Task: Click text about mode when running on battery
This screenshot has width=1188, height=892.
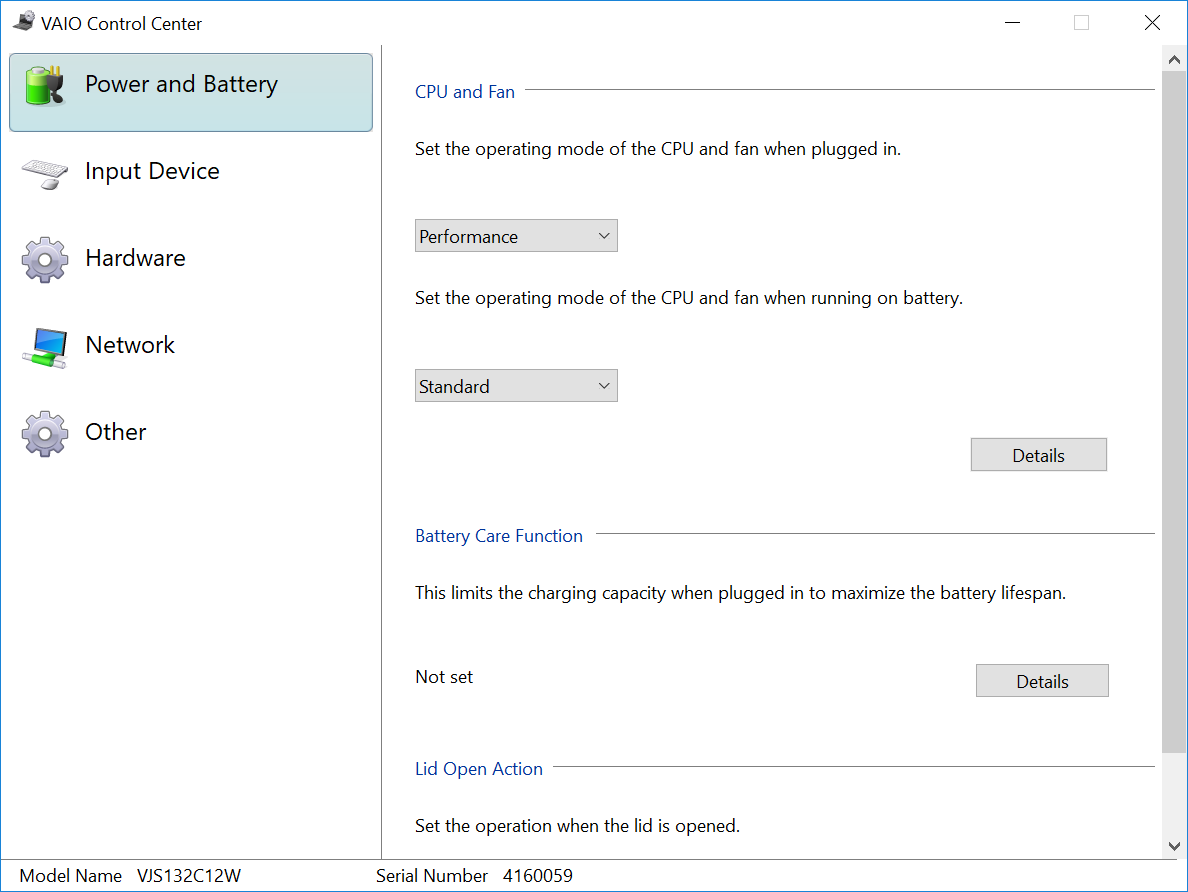Action: [689, 299]
